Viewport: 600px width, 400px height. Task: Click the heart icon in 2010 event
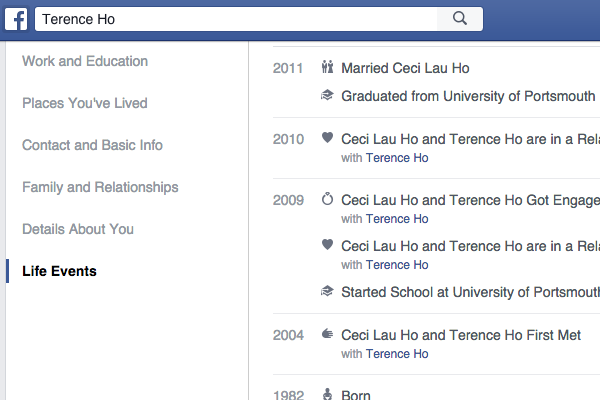pos(327,139)
